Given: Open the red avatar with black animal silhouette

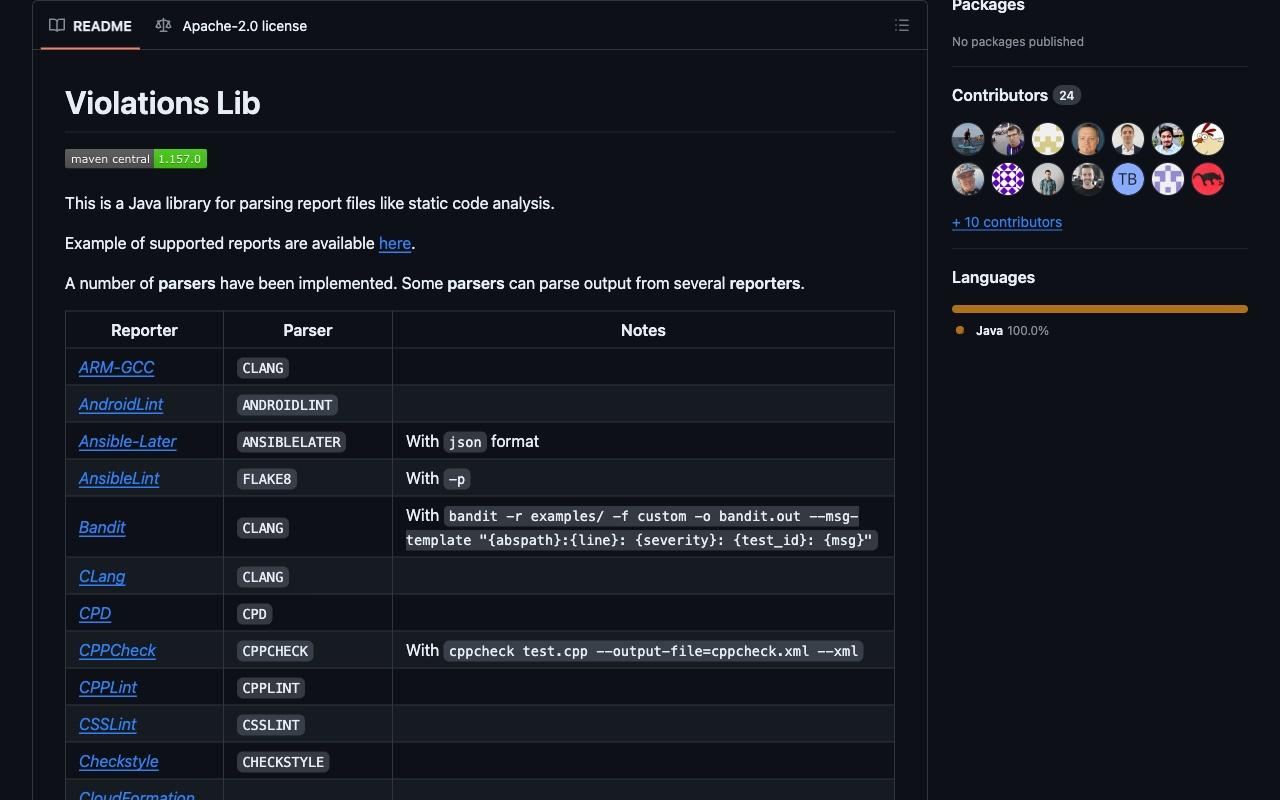Looking at the screenshot, I should coord(1208,179).
